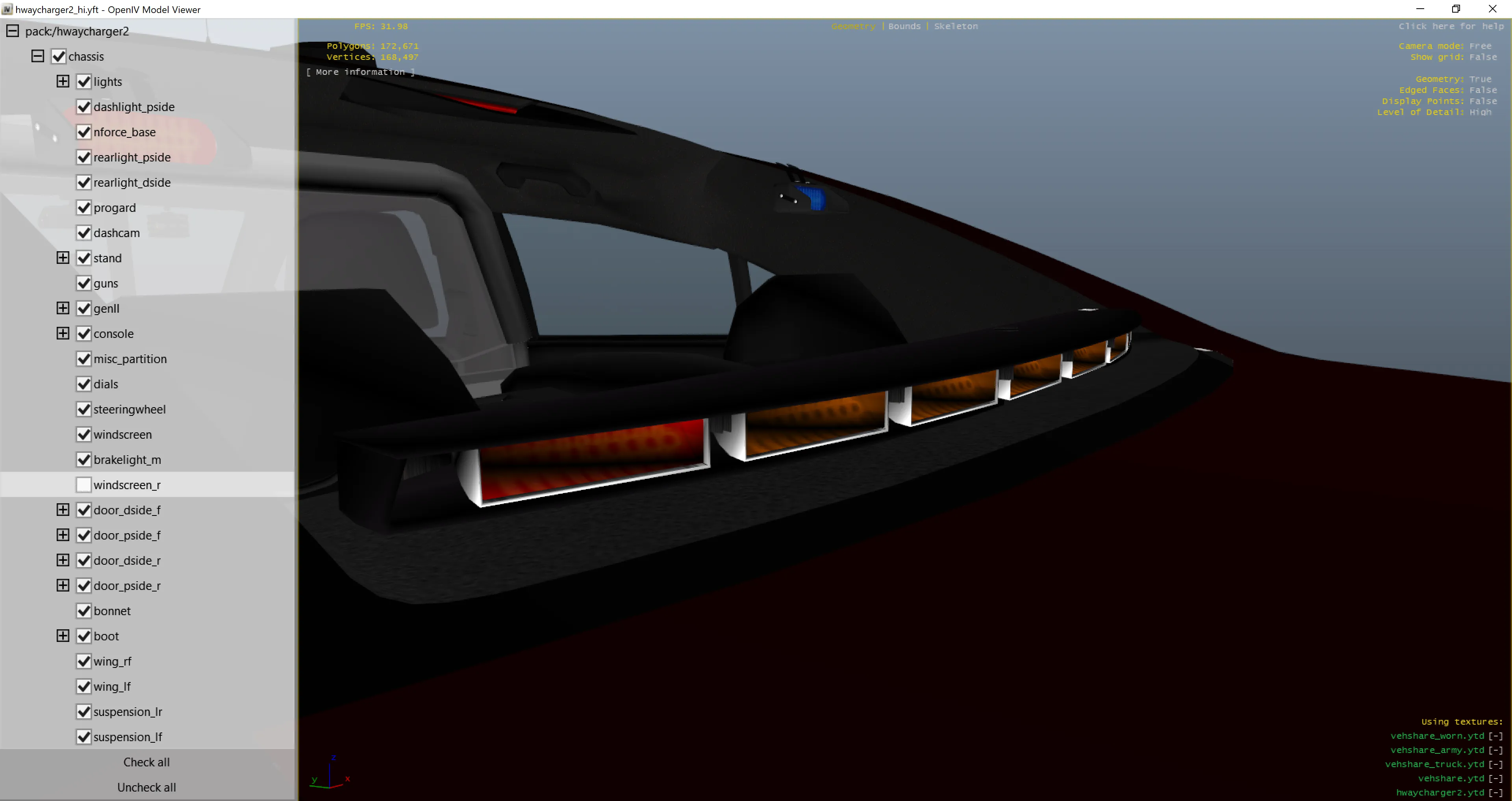The width and height of the screenshot is (1512, 801).
Task: Switch to the Skeleton view tab
Action: pyautogui.click(x=956, y=26)
